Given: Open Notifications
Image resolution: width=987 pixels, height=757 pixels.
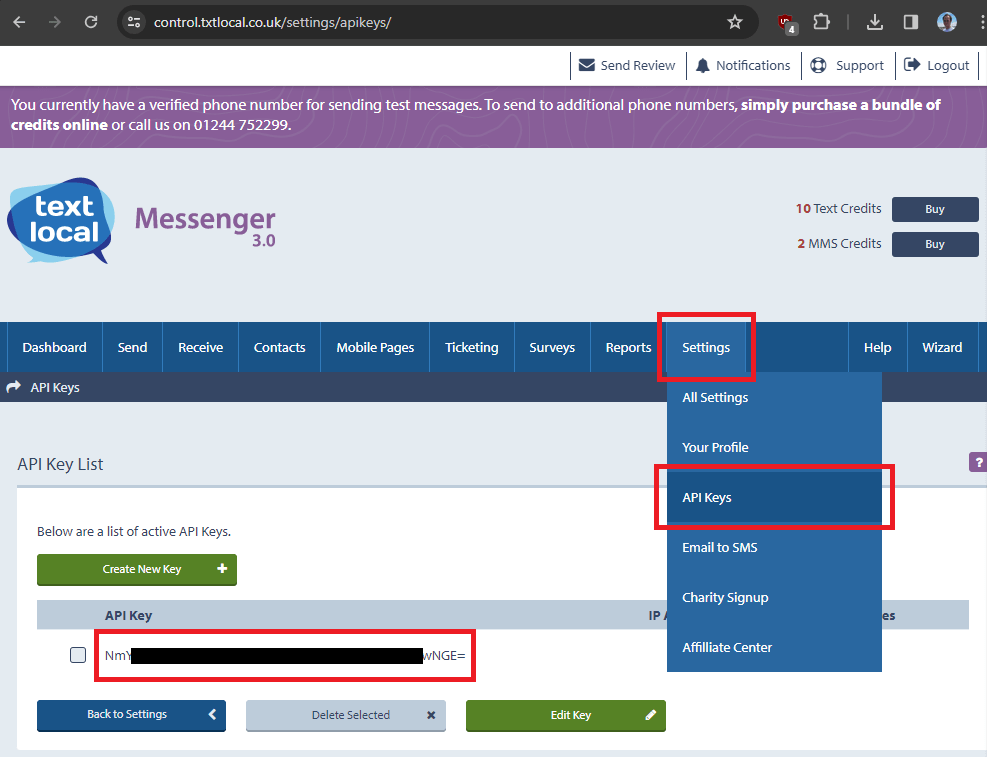Looking at the screenshot, I should [x=743, y=65].
